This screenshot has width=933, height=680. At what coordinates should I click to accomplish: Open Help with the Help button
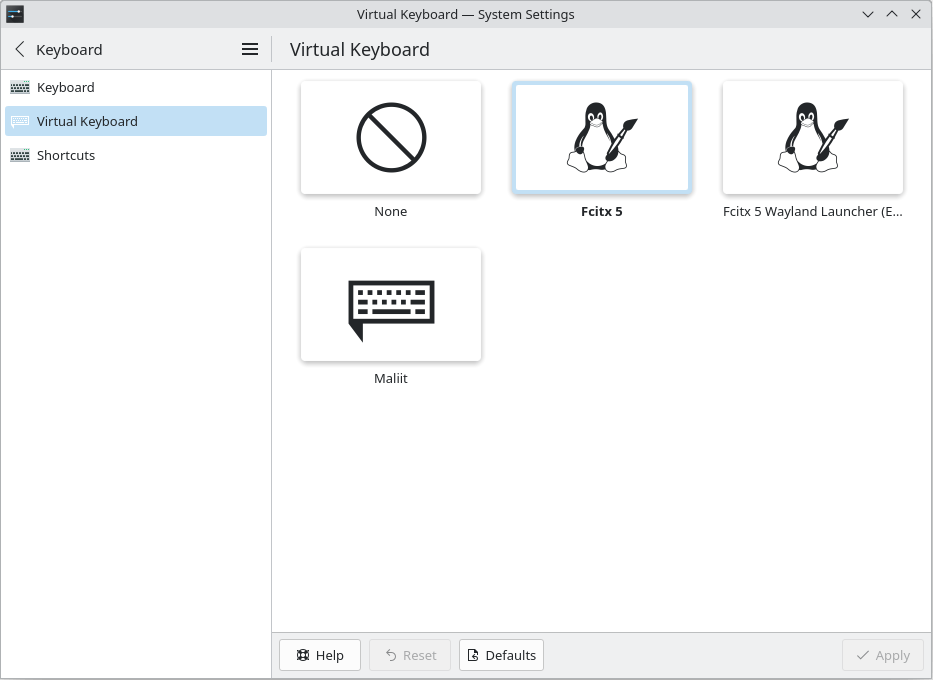tap(320, 655)
